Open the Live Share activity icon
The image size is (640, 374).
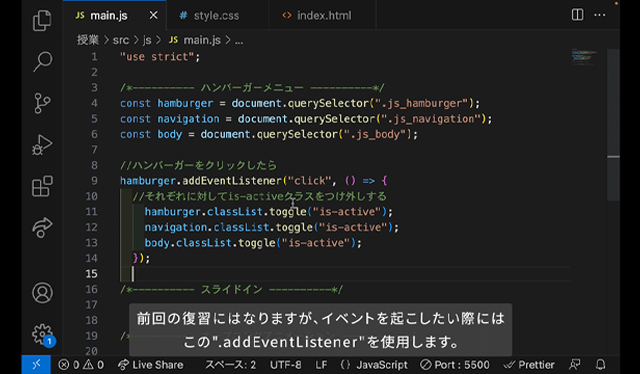(42, 227)
